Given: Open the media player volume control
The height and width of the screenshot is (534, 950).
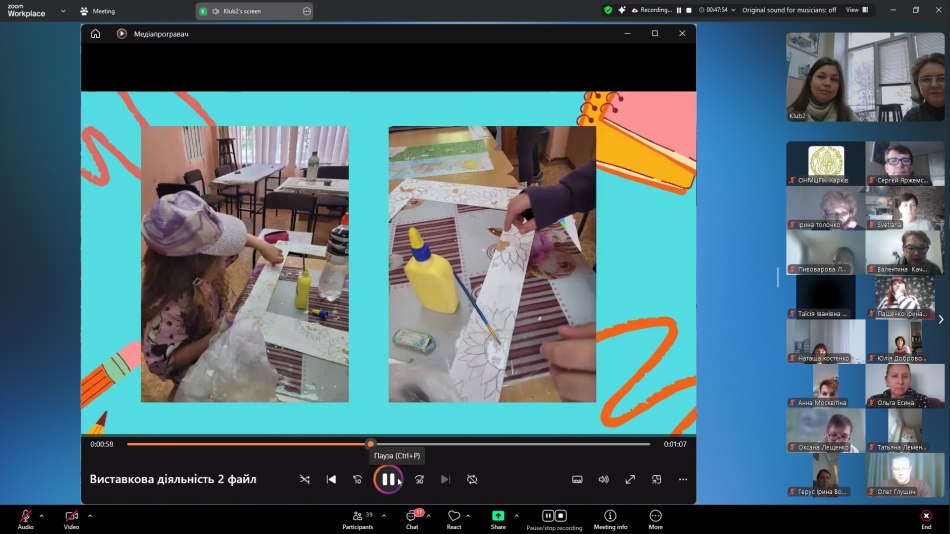Looking at the screenshot, I should [603, 480].
